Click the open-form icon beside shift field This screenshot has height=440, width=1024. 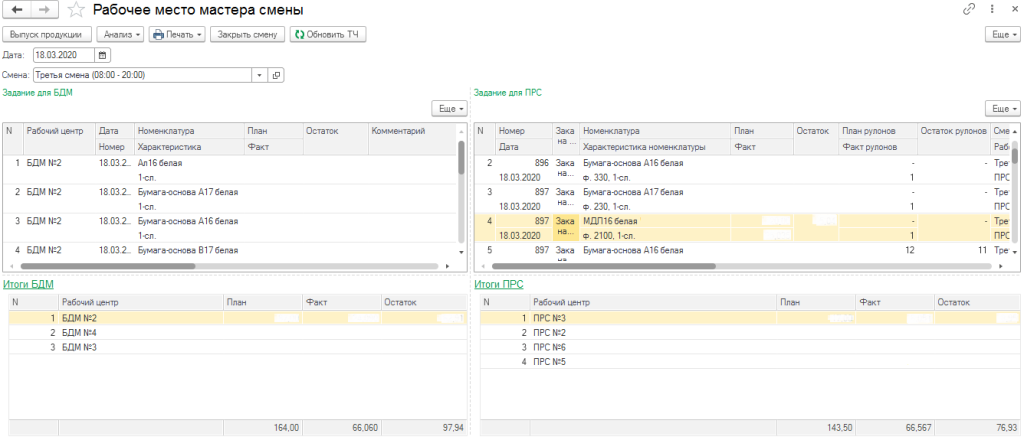[x=276, y=75]
